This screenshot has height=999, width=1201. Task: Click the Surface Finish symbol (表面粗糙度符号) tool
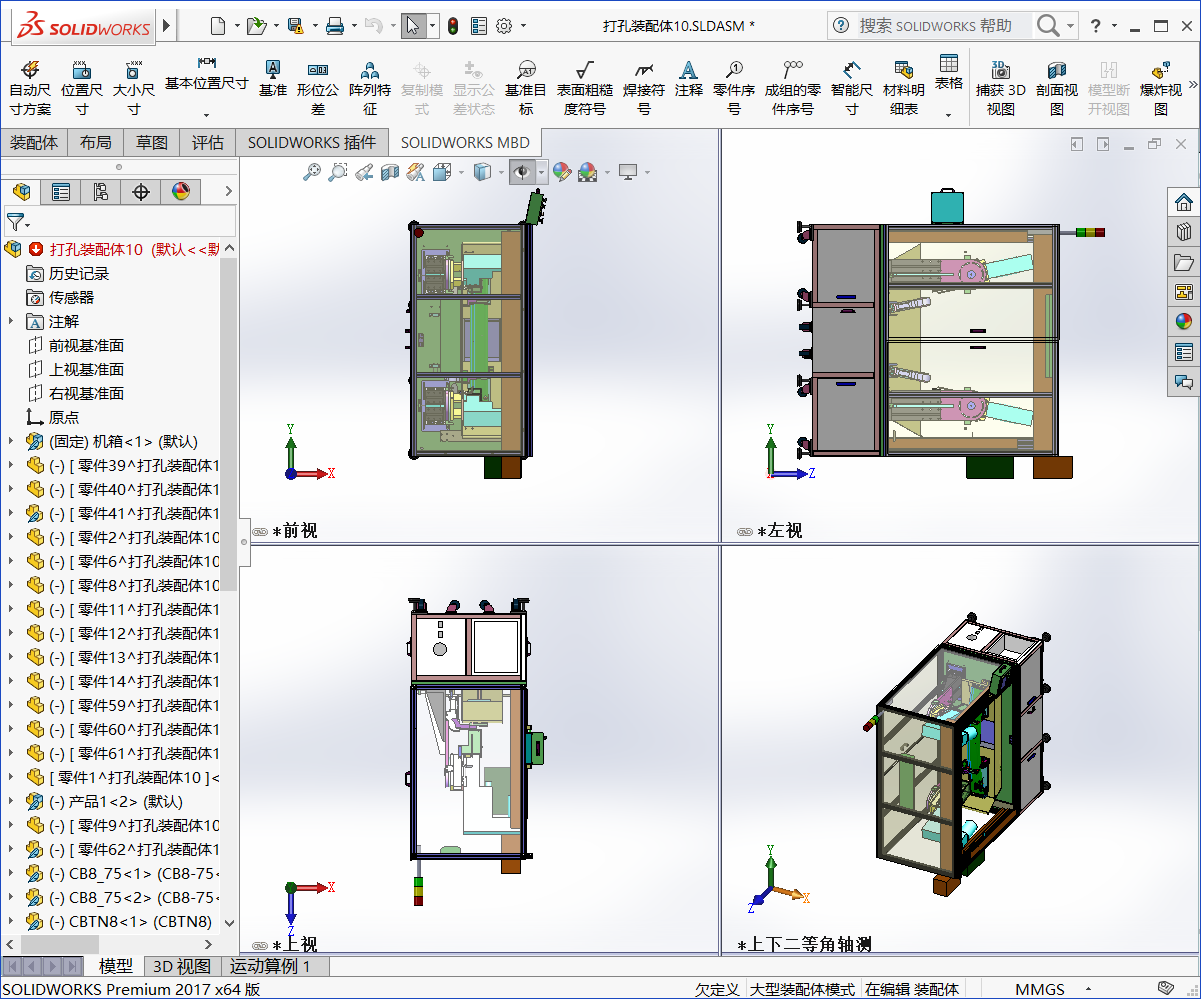585,86
